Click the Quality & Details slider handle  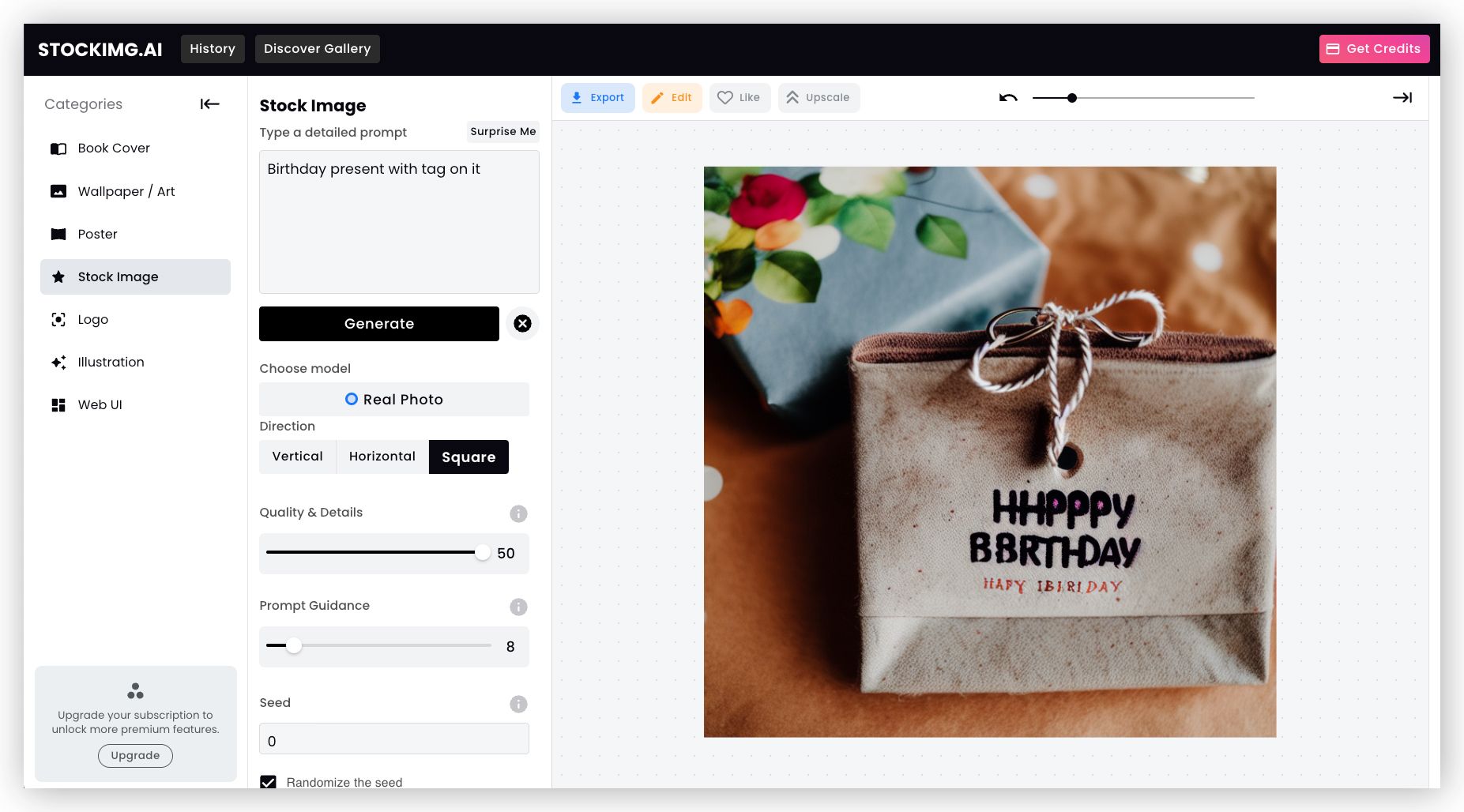(x=482, y=553)
